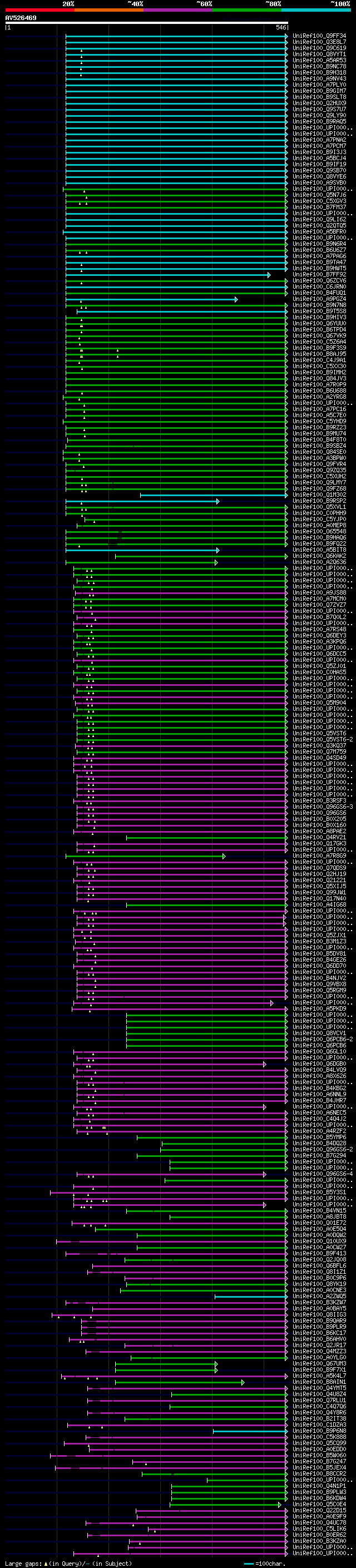Click the UniRef100_A7PLY0 entry
This screenshot has width=356, height=1568.
319,85
